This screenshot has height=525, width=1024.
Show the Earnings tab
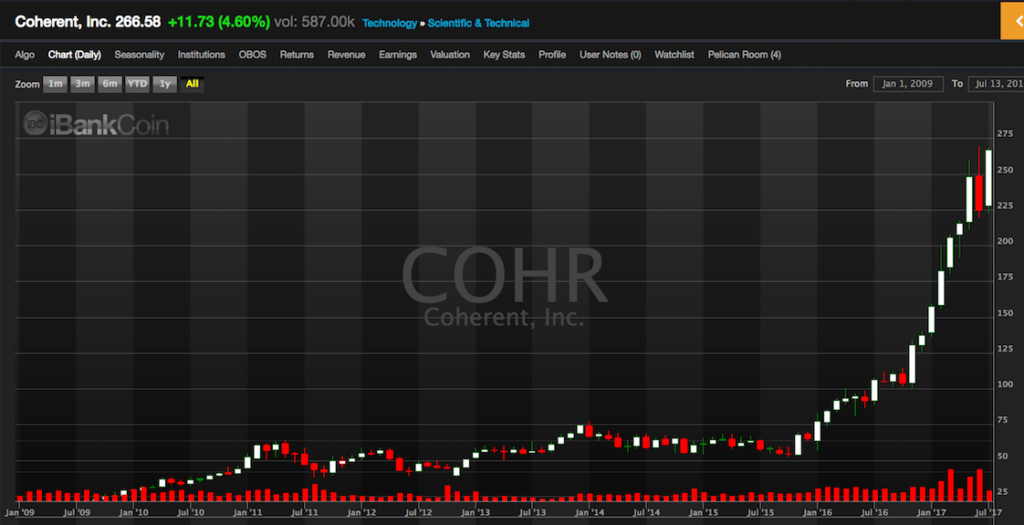[398, 55]
